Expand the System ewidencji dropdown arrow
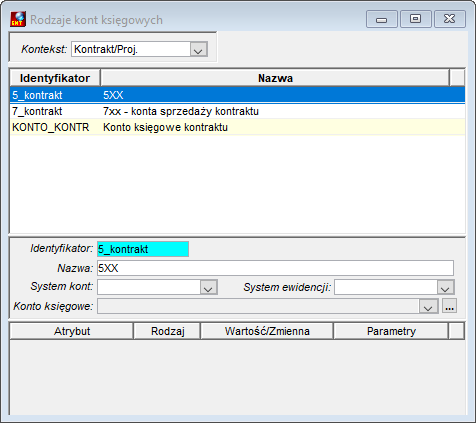The height and width of the screenshot is (423, 476). click(446, 287)
